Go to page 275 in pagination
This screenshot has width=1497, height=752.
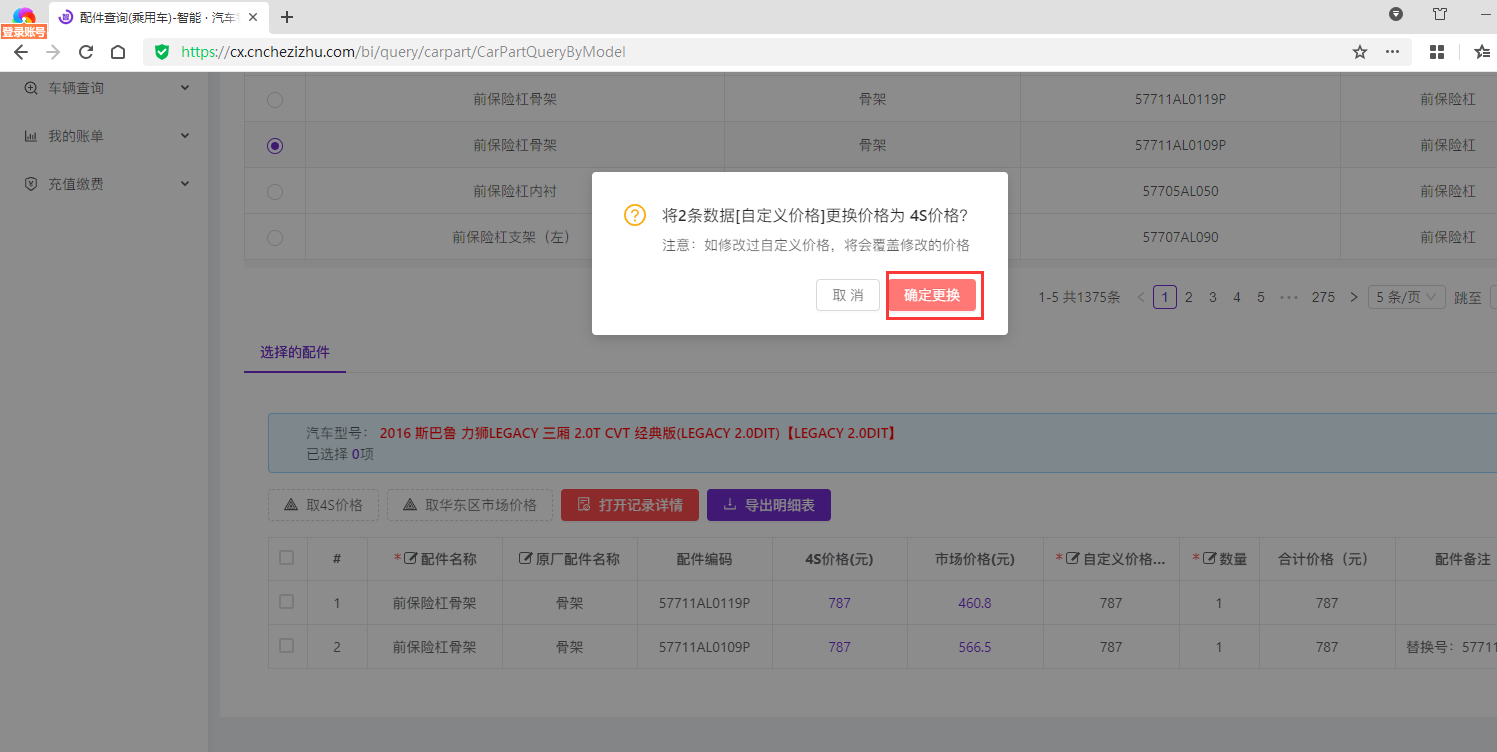click(1324, 297)
